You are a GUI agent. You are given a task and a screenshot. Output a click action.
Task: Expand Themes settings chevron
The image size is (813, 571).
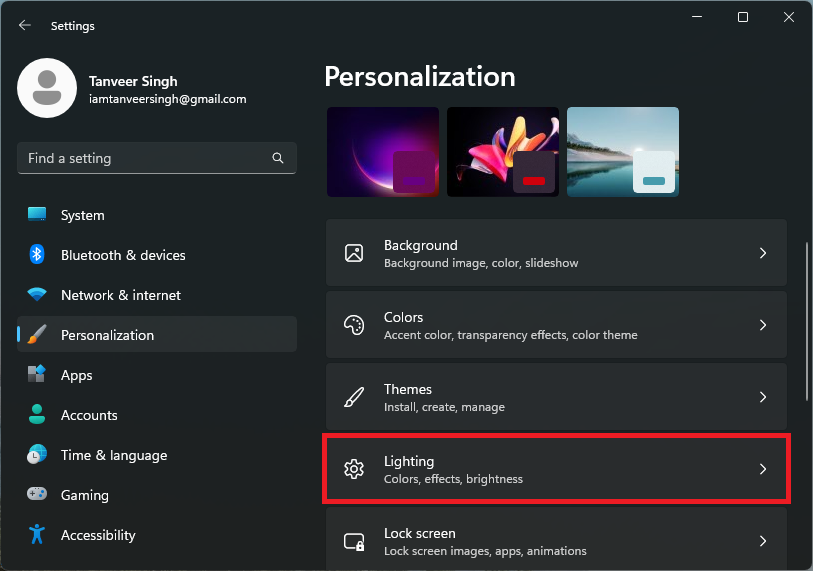[763, 397]
